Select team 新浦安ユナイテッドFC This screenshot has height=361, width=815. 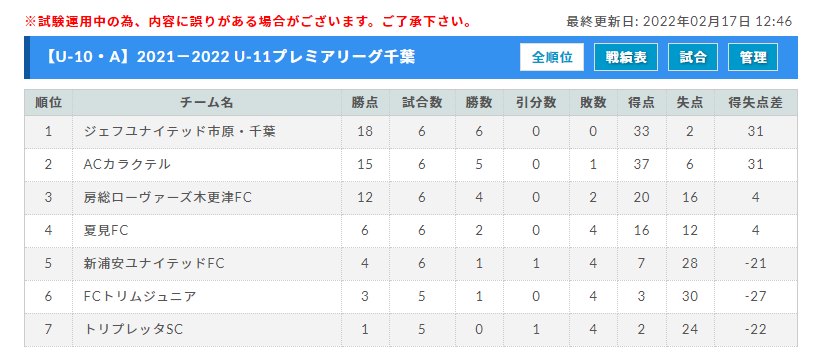154,263
